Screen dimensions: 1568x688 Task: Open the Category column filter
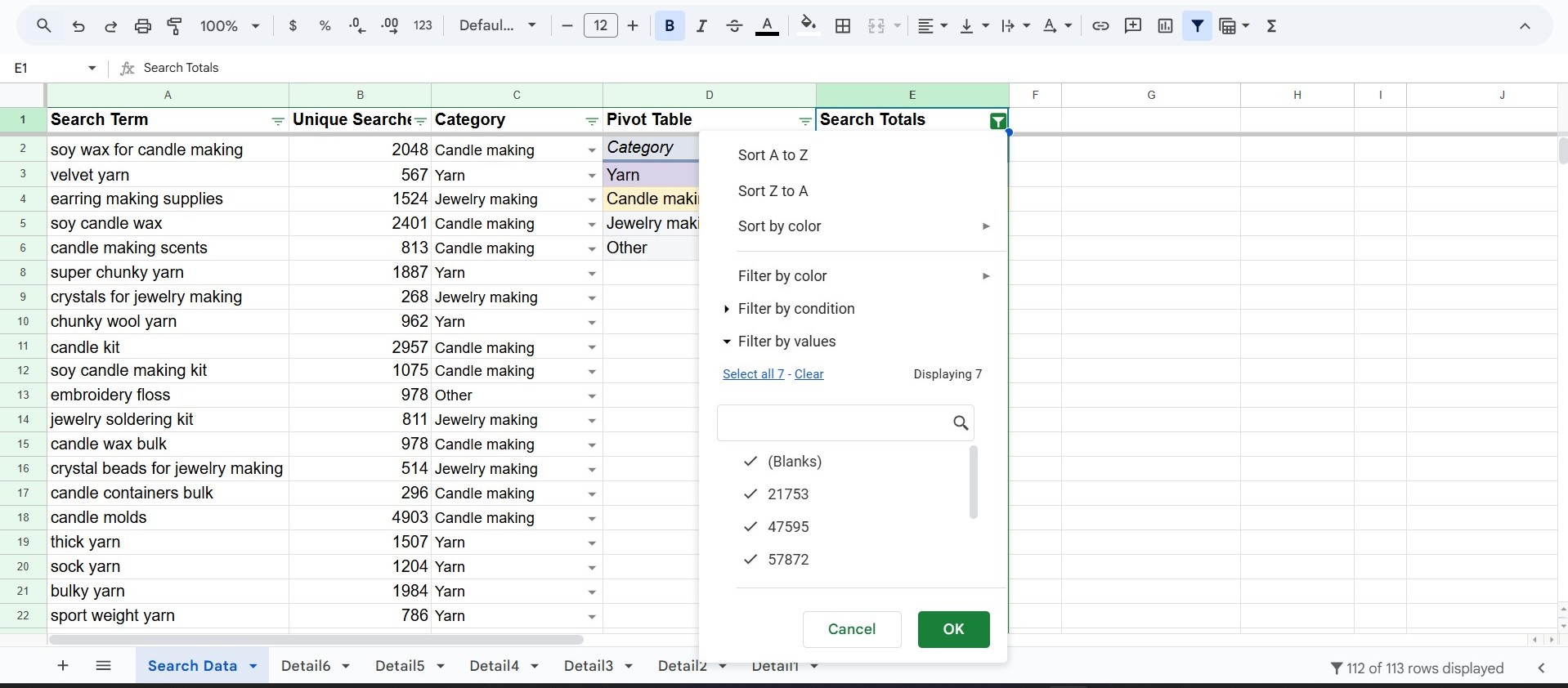click(x=592, y=121)
